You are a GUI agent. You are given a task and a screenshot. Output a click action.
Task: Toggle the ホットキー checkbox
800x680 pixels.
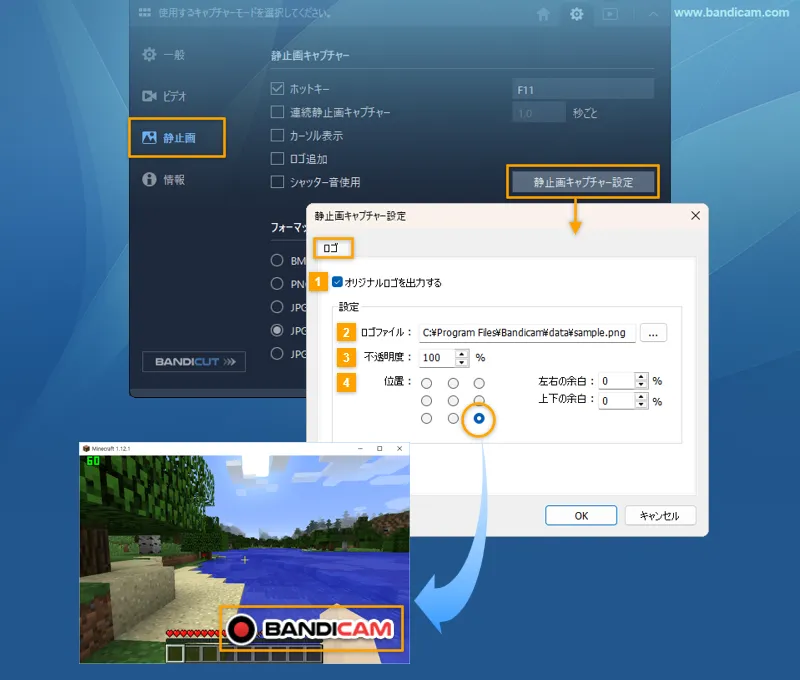click(277, 89)
